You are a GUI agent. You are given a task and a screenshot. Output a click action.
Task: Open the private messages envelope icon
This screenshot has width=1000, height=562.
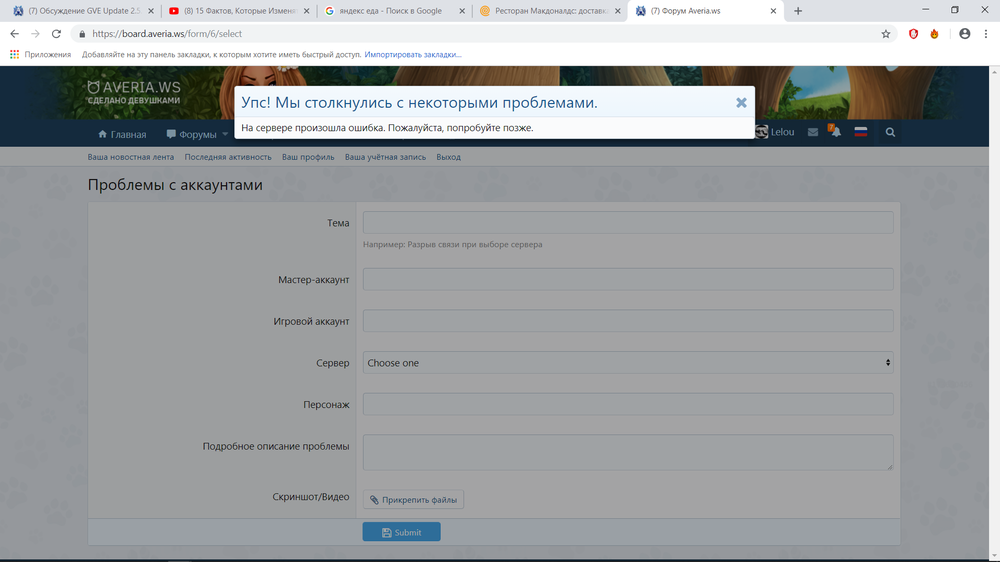coord(813,132)
